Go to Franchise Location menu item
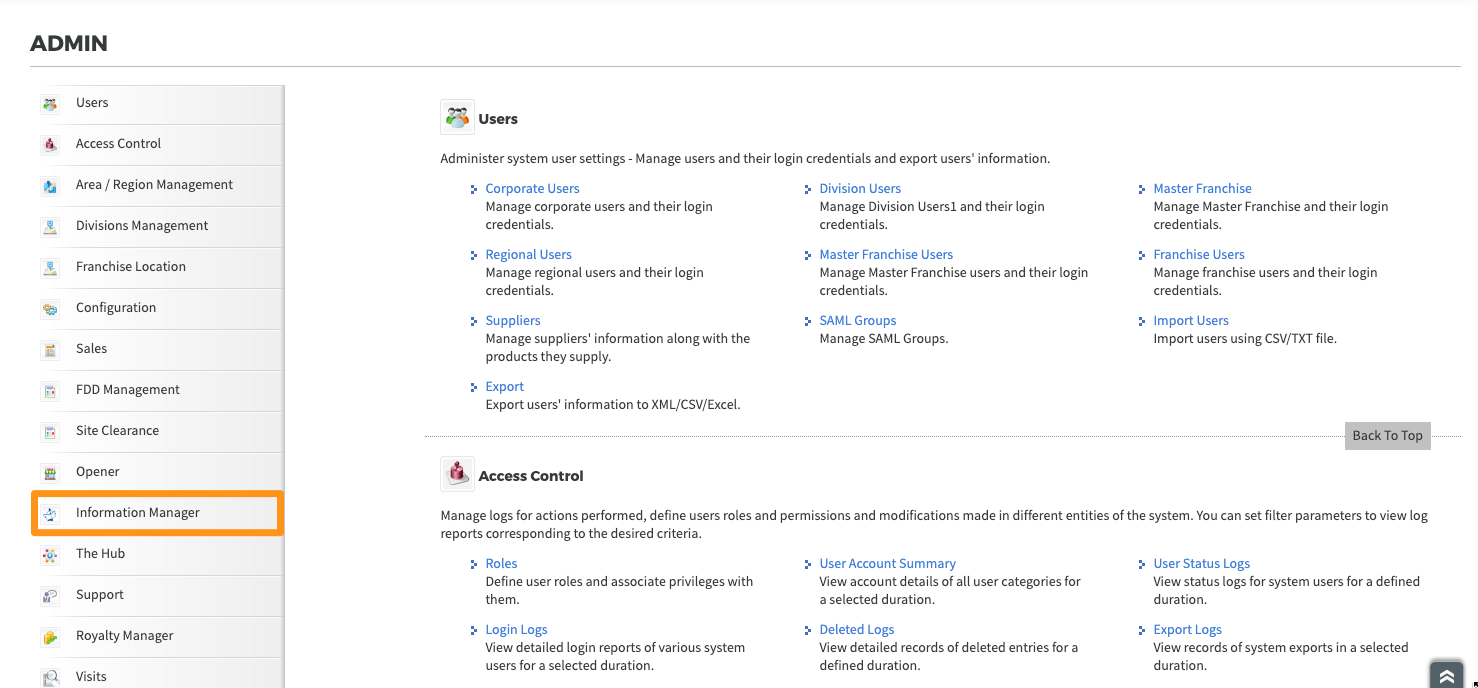Image resolution: width=1478 pixels, height=688 pixels. (131, 267)
